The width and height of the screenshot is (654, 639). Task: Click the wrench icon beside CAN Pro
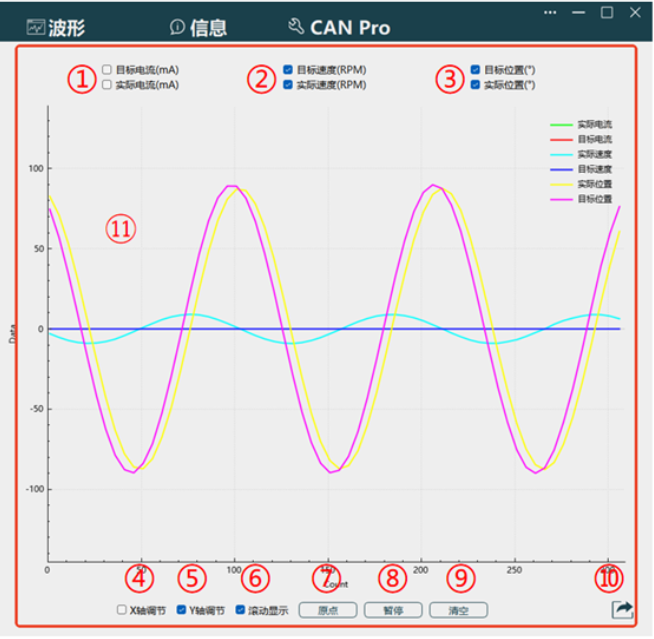(295, 27)
